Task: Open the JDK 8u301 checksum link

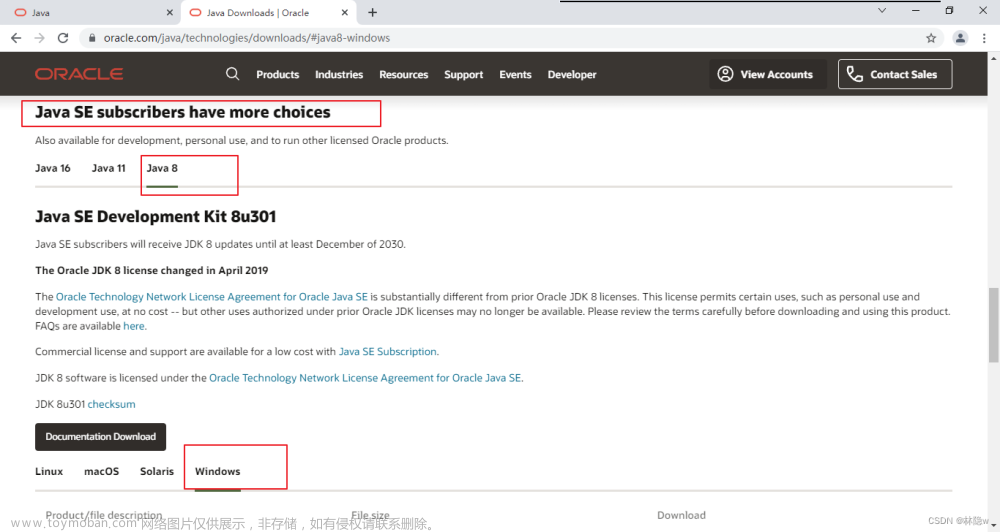Action: coord(111,404)
